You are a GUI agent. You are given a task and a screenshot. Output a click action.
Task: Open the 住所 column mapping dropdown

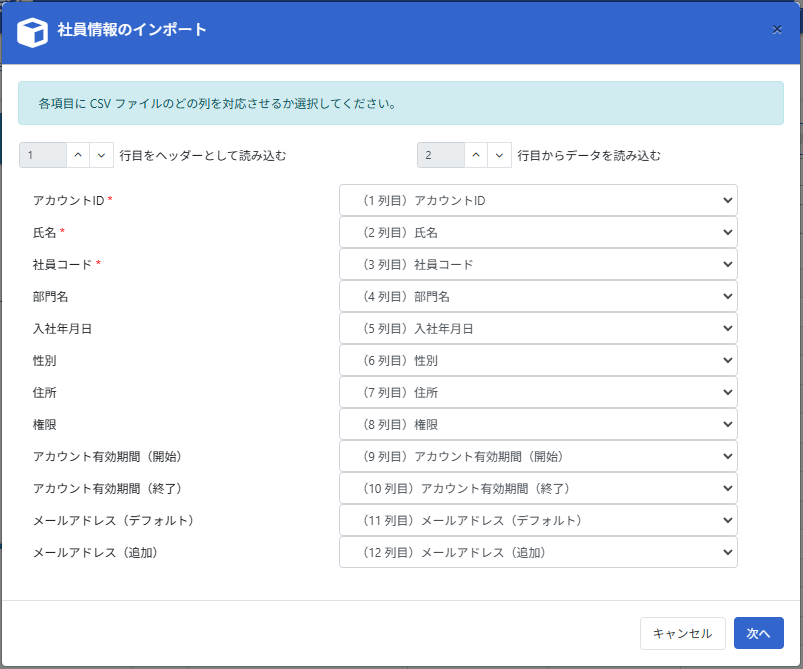point(538,392)
